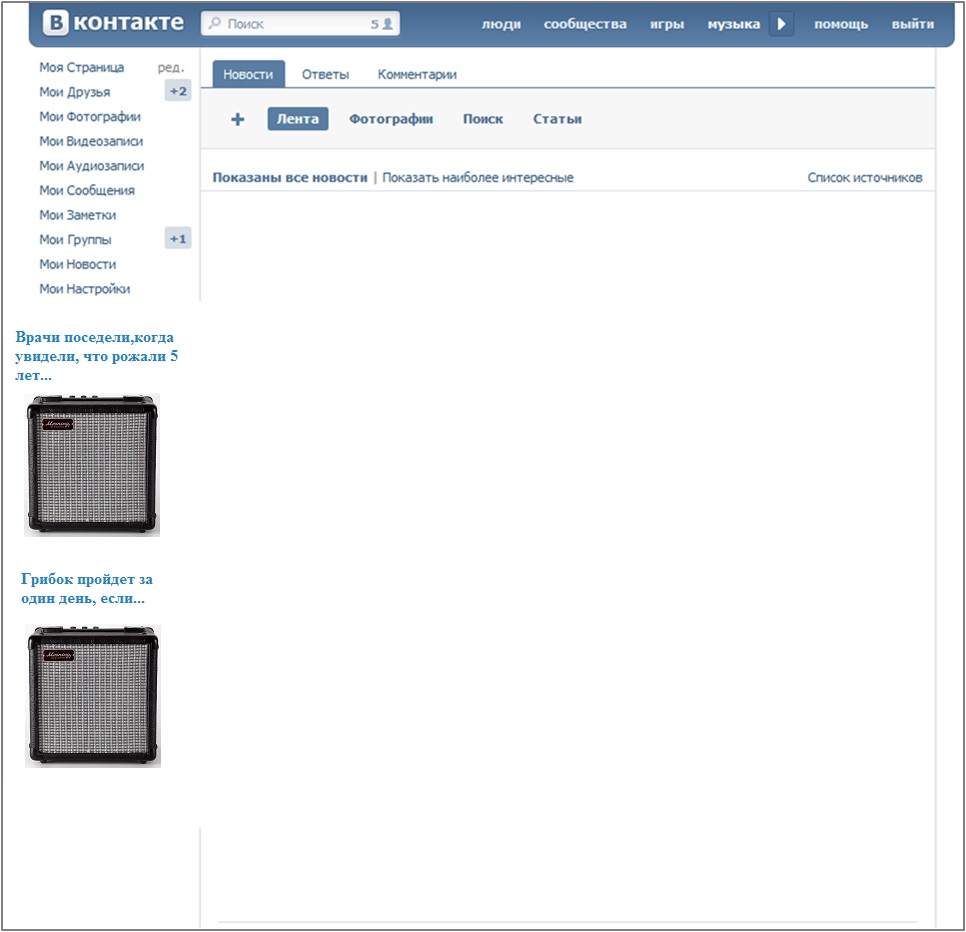Screen dimensions: 966x932
Task: Select the Лента feed filter
Action: (298, 119)
